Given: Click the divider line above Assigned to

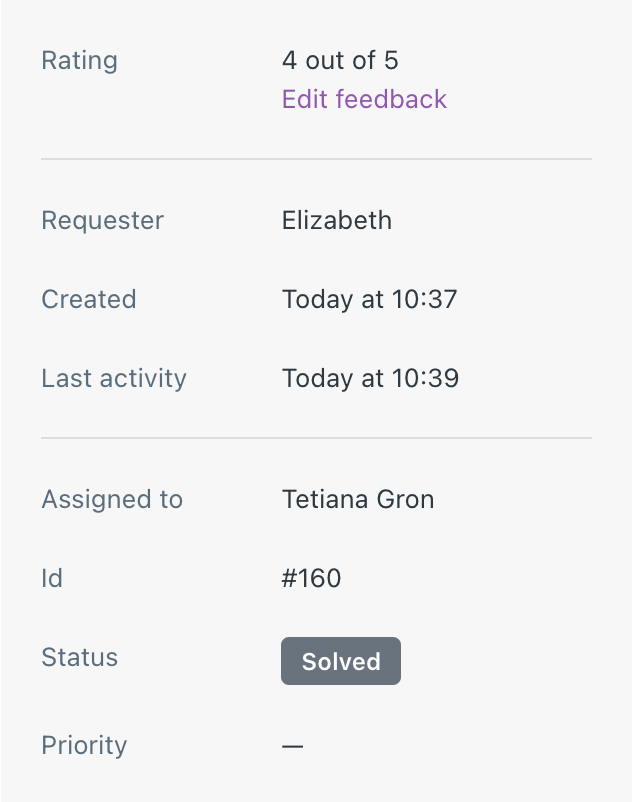Looking at the screenshot, I should (x=316, y=438).
